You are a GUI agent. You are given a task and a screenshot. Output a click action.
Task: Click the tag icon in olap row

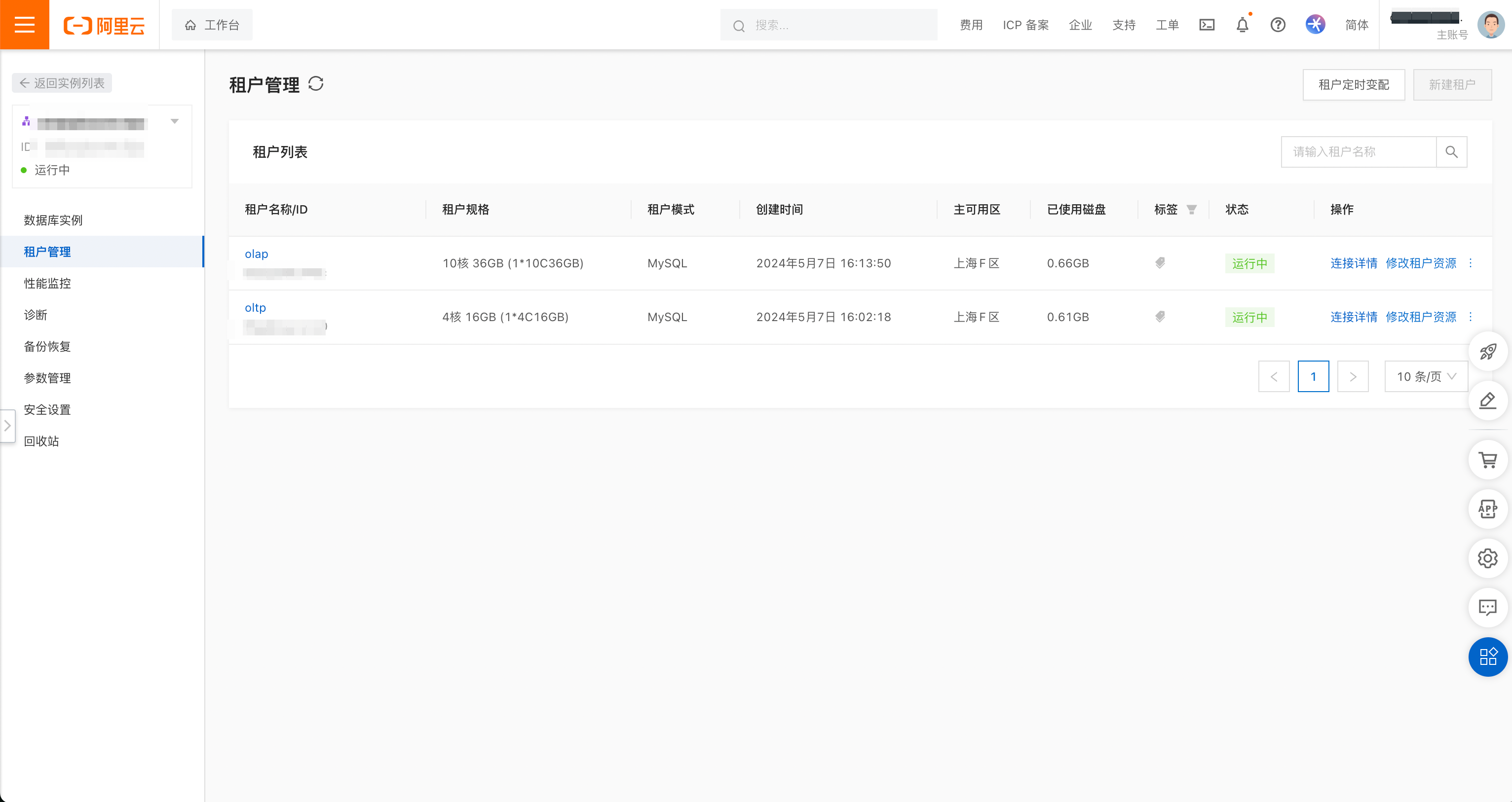click(x=1160, y=263)
